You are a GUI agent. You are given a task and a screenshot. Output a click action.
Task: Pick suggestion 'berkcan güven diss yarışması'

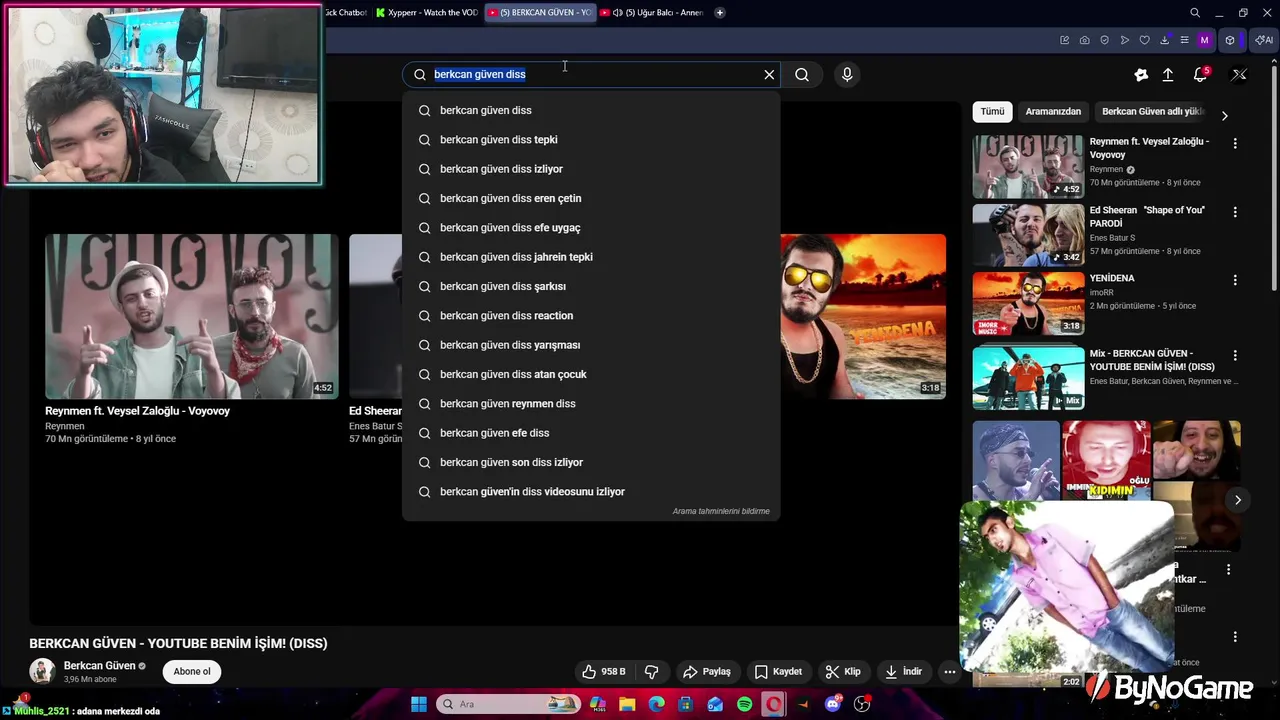(x=591, y=345)
